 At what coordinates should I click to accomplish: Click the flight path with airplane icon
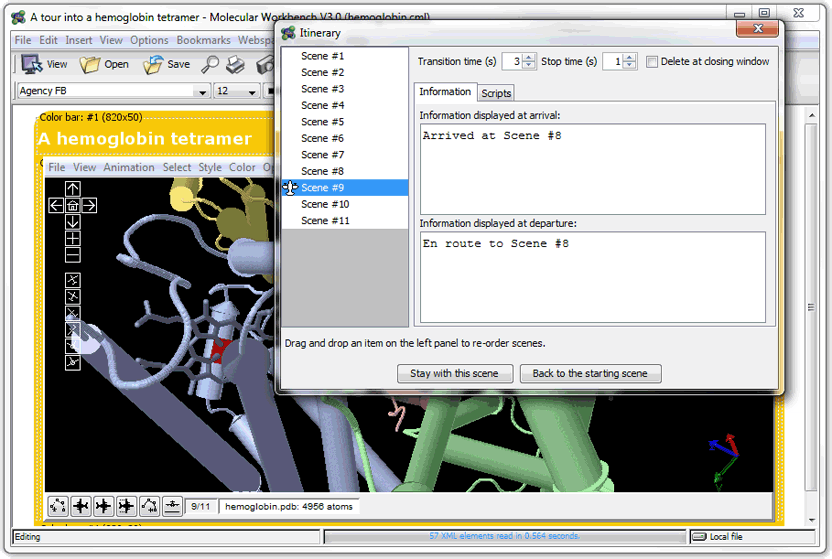149,506
